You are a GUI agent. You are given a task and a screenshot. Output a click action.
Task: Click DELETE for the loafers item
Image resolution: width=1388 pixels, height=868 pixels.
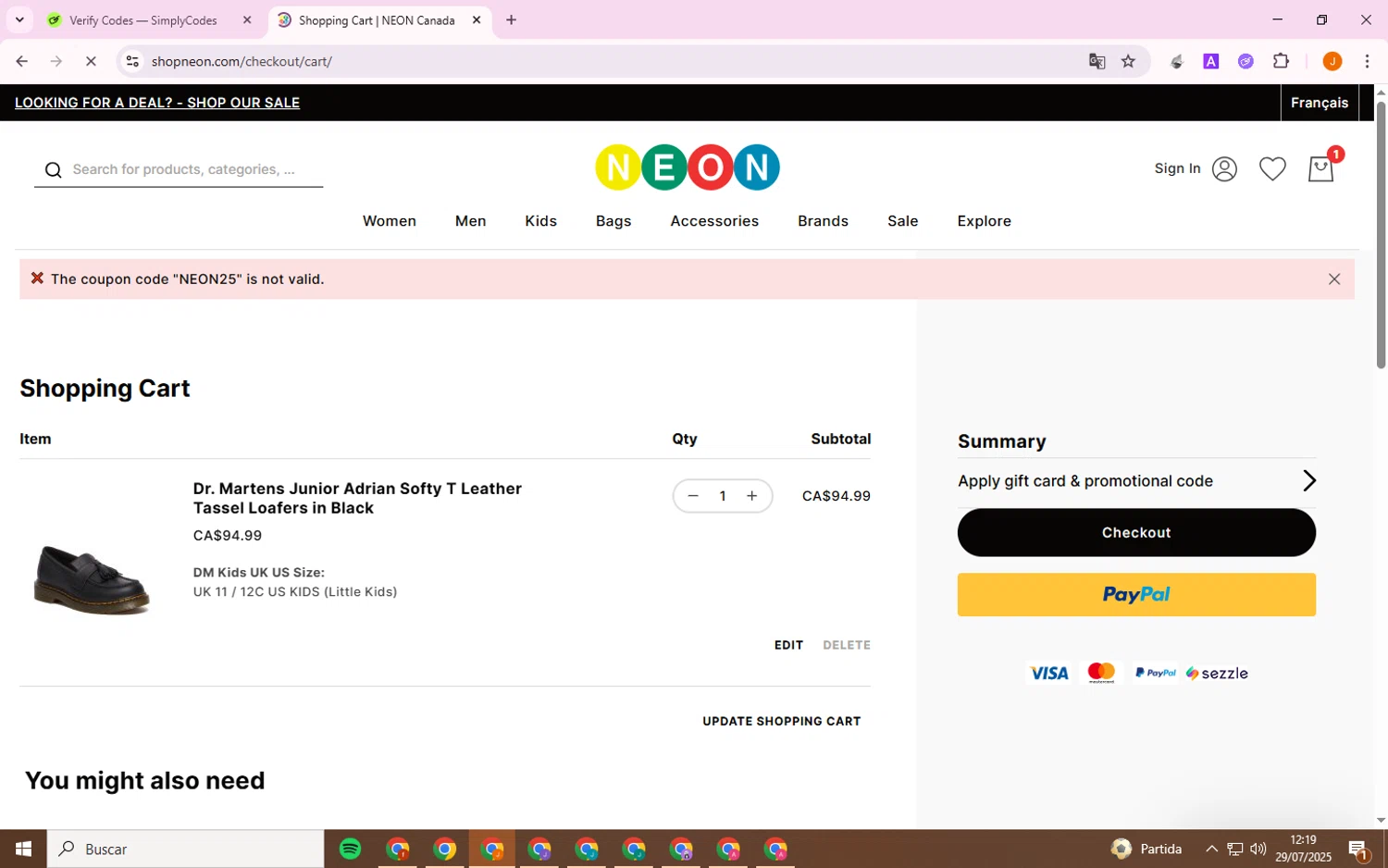pyautogui.click(x=847, y=645)
